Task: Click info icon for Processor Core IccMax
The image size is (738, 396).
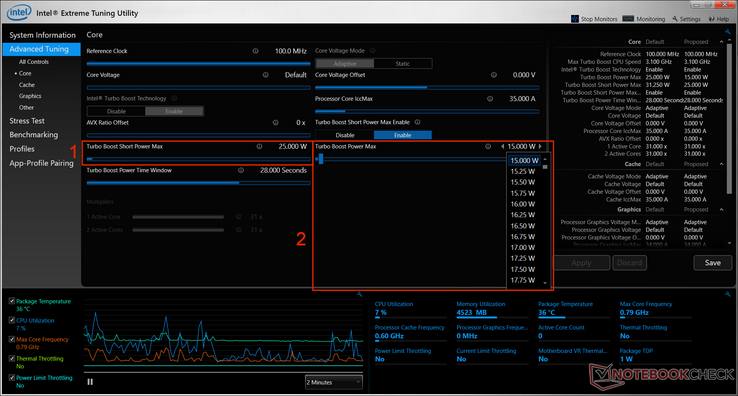Action: 490,99
